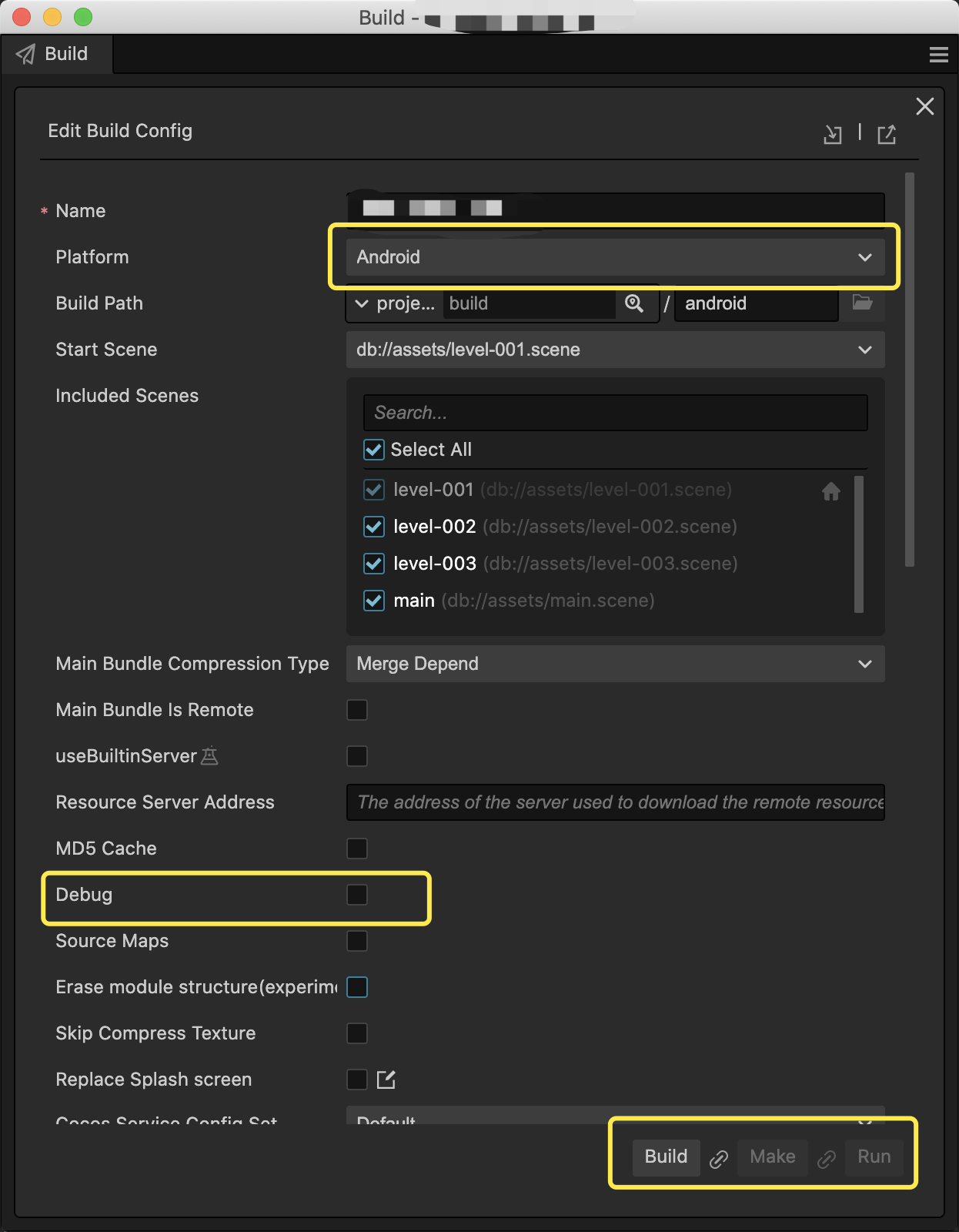The height and width of the screenshot is (1232, 959).
Task: Click the magnifier icon in Build Path
Action: click(x=634, y=303)
